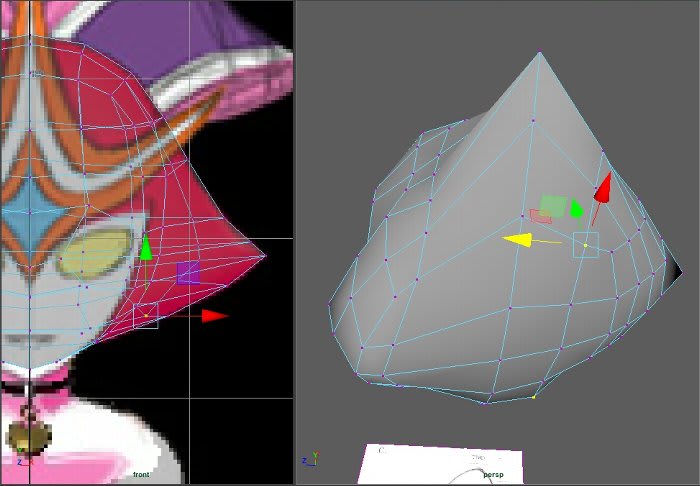Grab the red X-axis arrow in front view
This screenshot has height=486, width=700.
[x=216, y=316]
